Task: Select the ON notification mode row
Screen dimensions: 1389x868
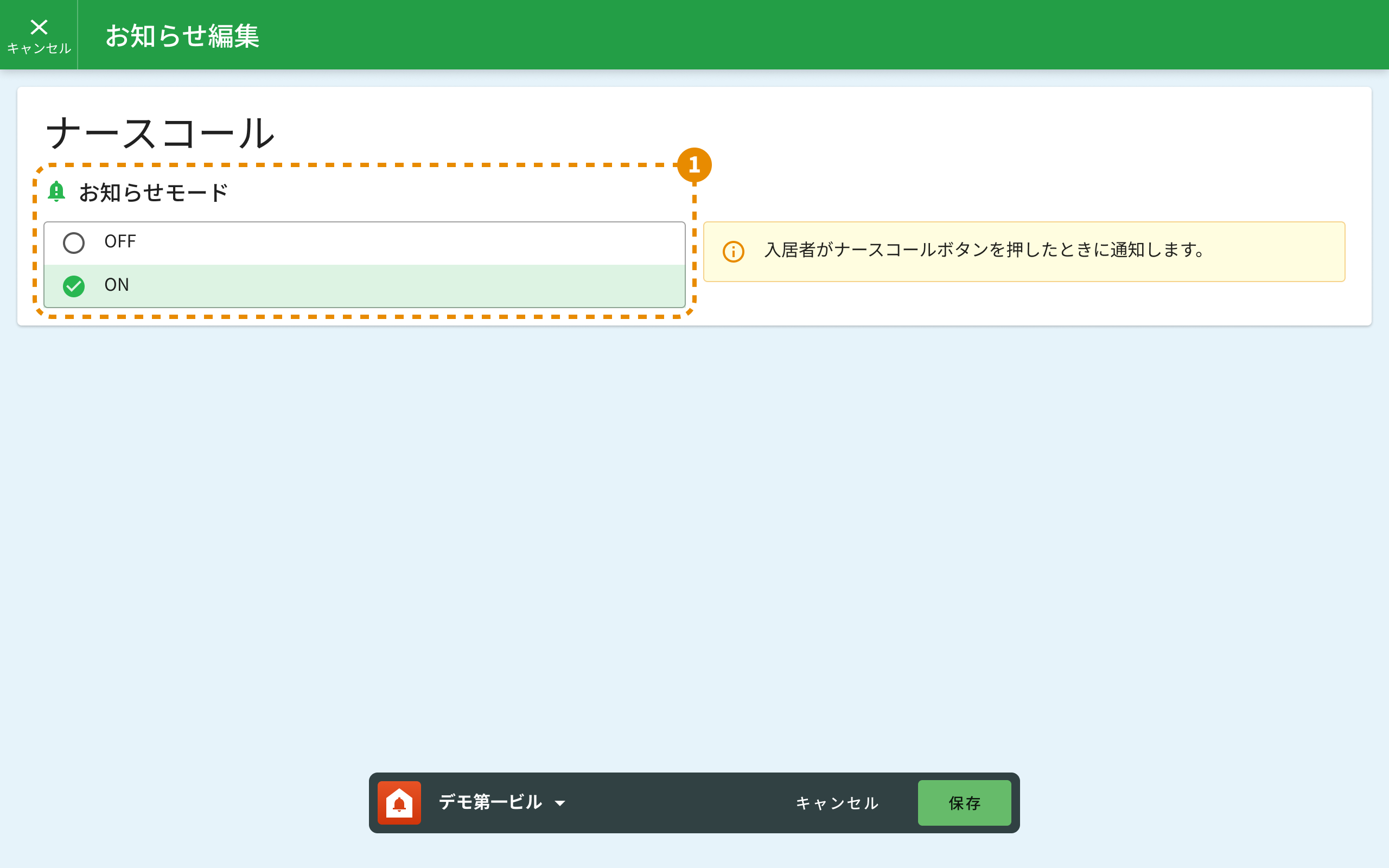Action: tap(364, 286)
